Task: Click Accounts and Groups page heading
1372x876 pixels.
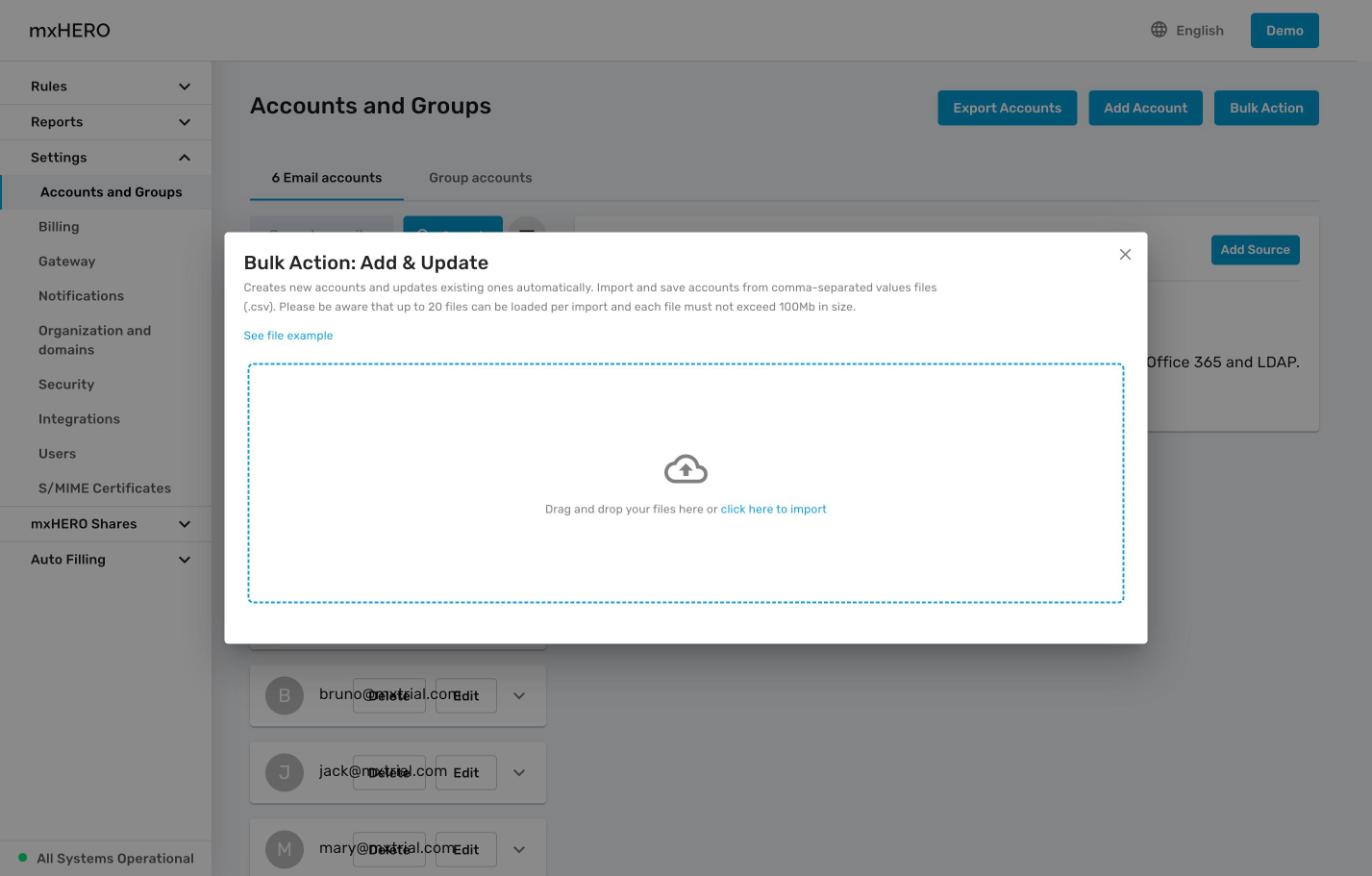Action: click(x=370, y=106)
